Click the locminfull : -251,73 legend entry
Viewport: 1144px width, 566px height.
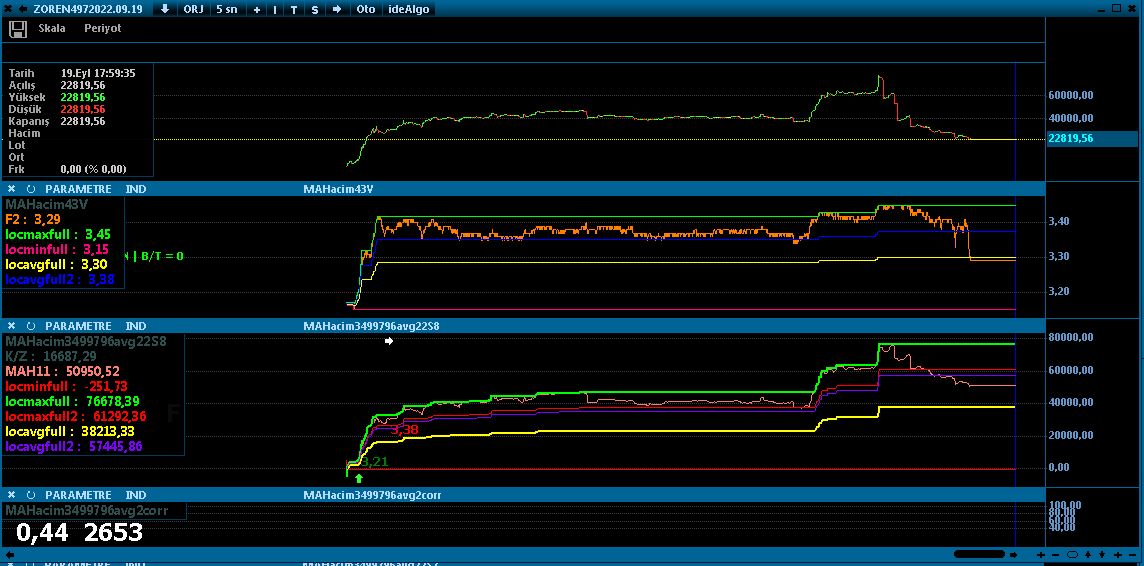(x=66, y=387)
